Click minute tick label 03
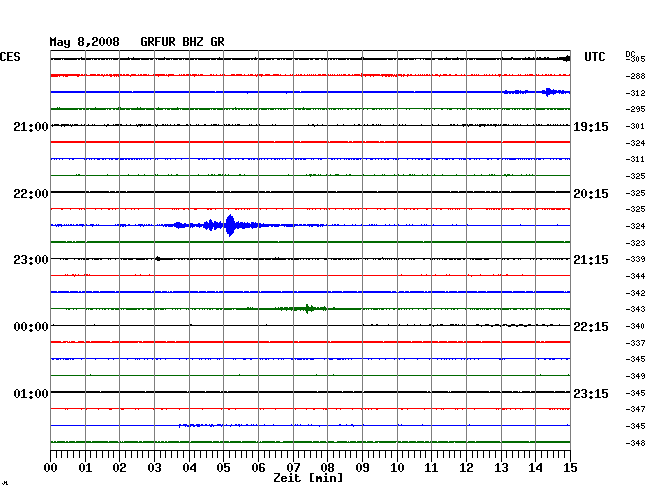The width and height of the screenshot is (650, 494). pyautogui.click(x=154, y=468)
